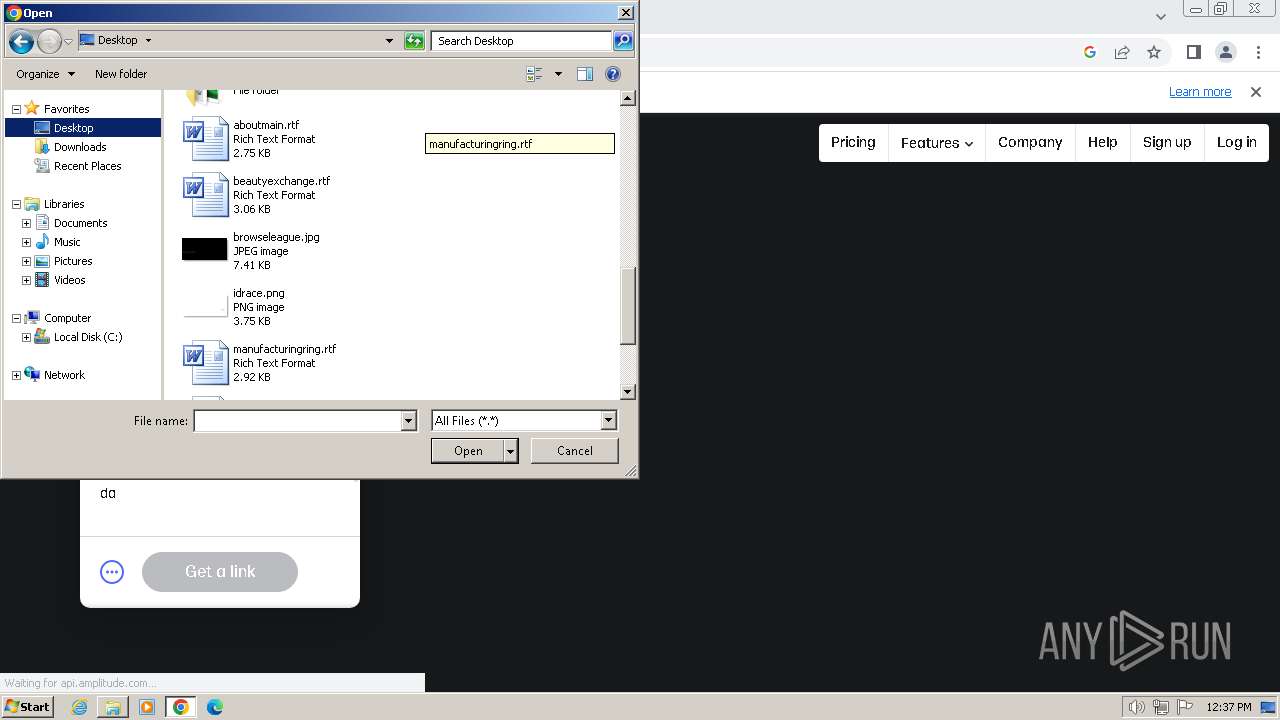
Task: Select Local Disk (C:)
Action: (x=88, y=337)
